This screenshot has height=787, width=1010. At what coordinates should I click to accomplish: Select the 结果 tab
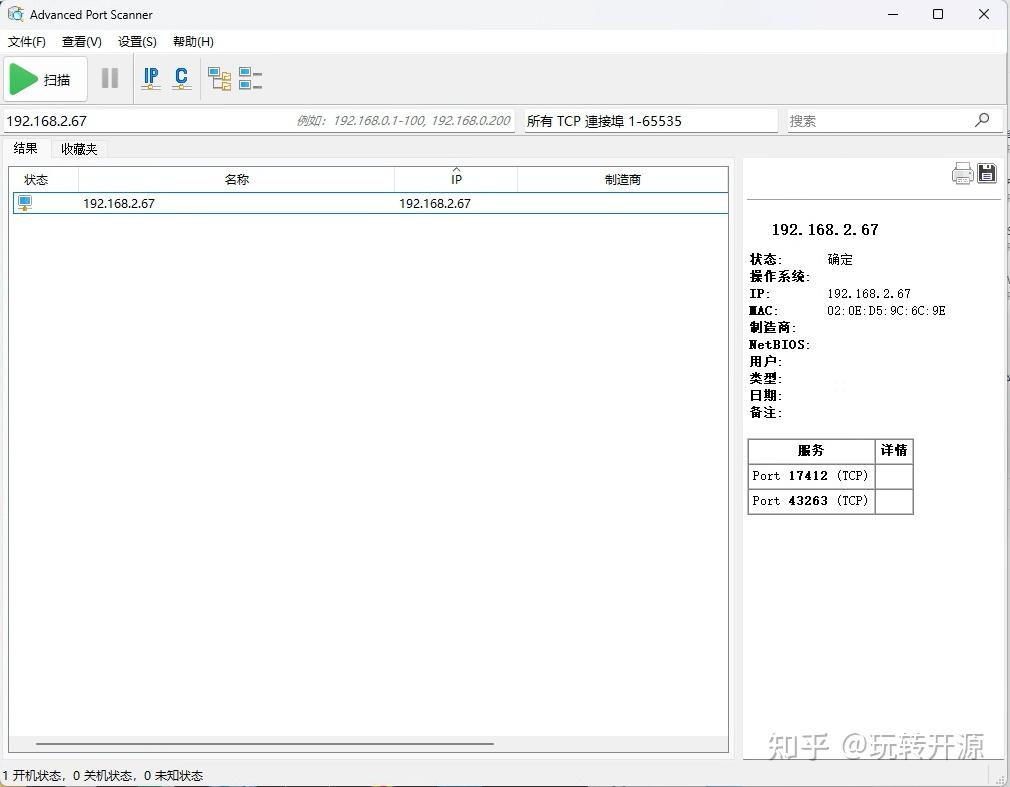point(26,148)
